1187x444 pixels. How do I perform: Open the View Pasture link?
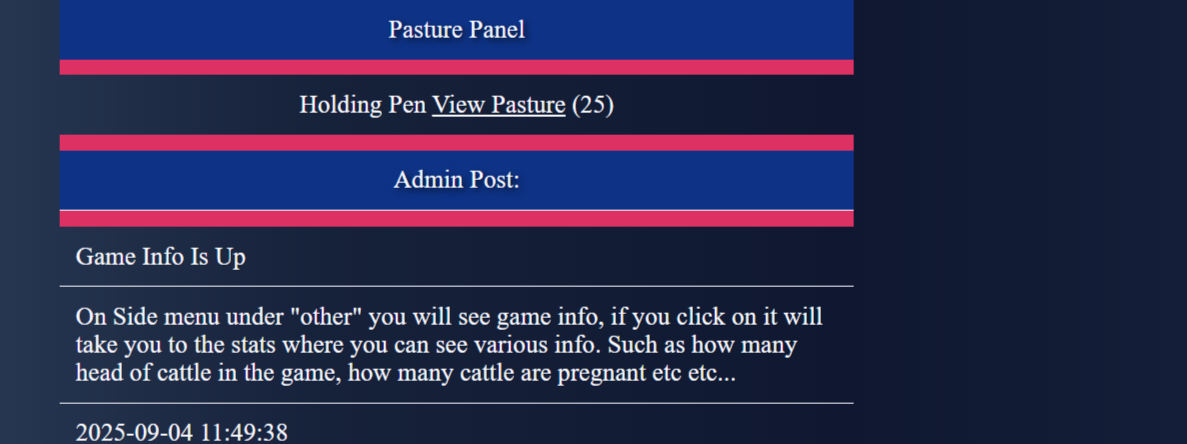[498, 105]
